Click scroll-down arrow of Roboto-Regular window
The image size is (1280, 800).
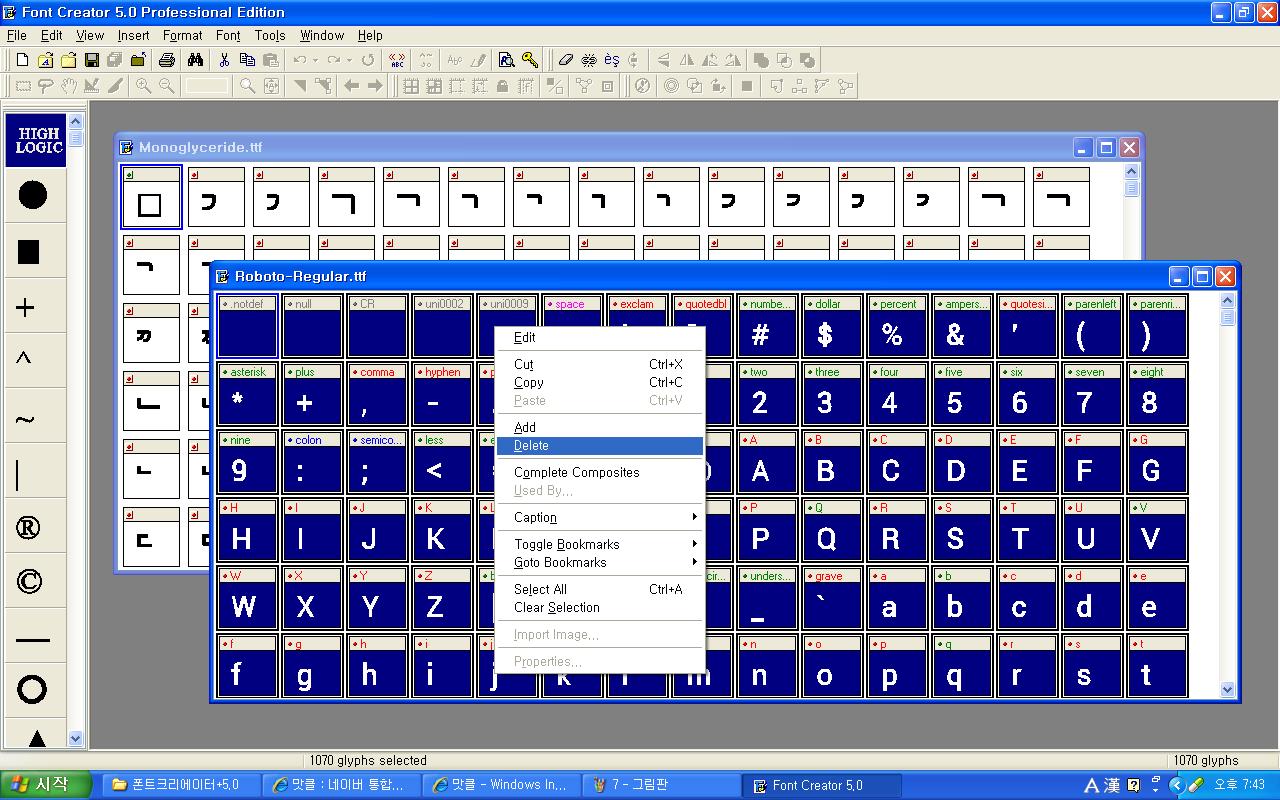click(1228, 689)
